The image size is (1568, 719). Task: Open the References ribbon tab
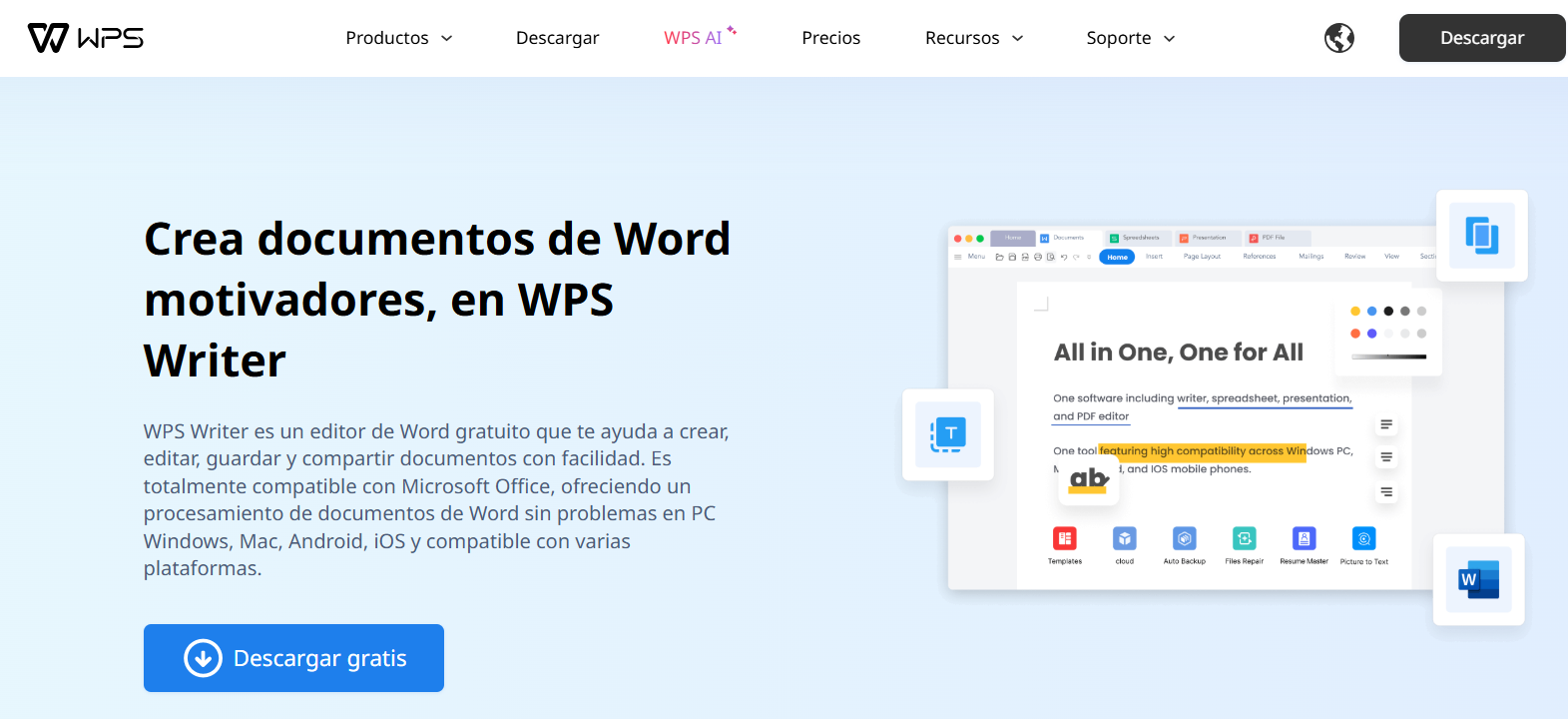coord(1260,257)
